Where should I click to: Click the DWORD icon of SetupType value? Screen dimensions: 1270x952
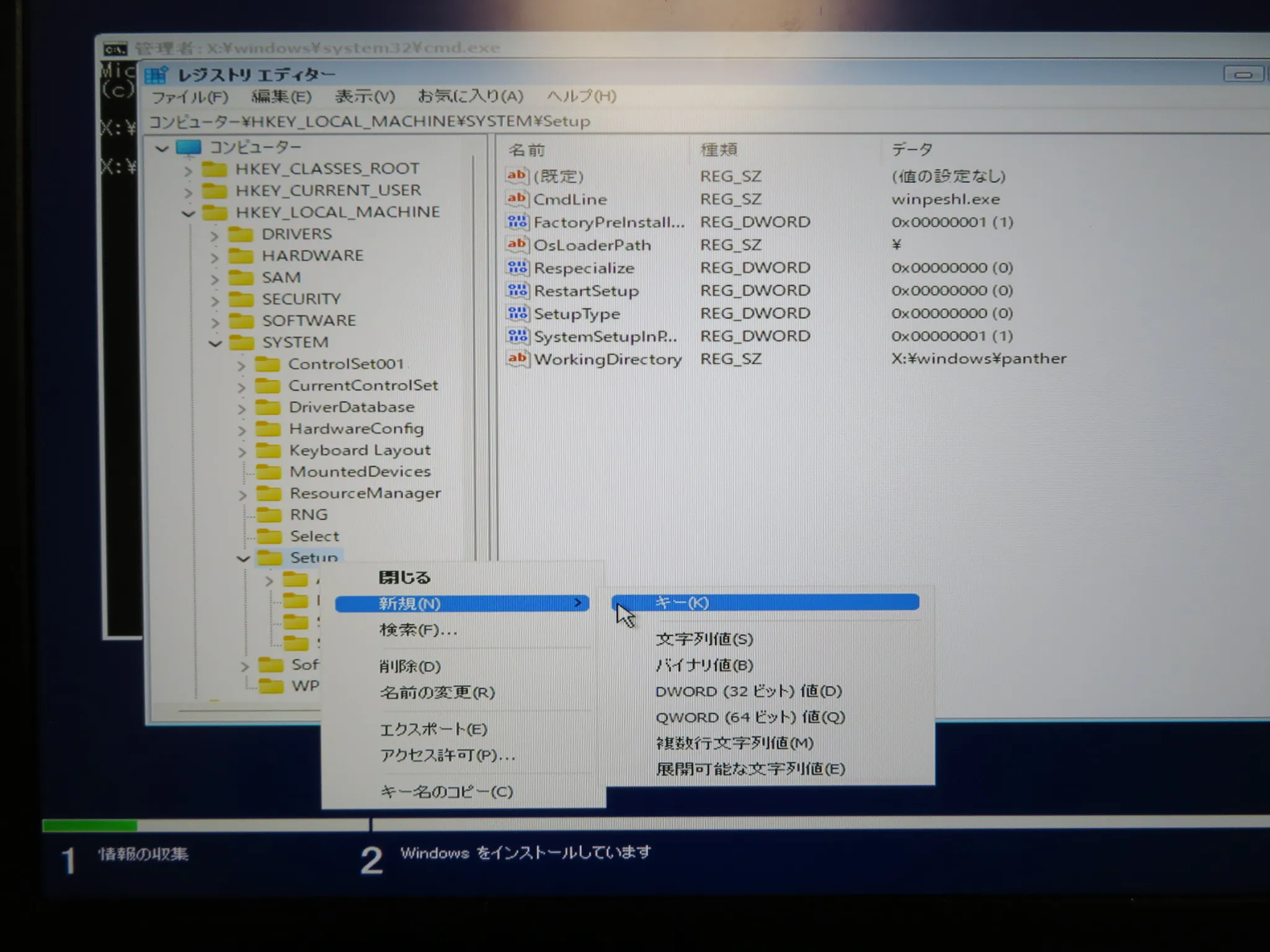coord(517,314)
